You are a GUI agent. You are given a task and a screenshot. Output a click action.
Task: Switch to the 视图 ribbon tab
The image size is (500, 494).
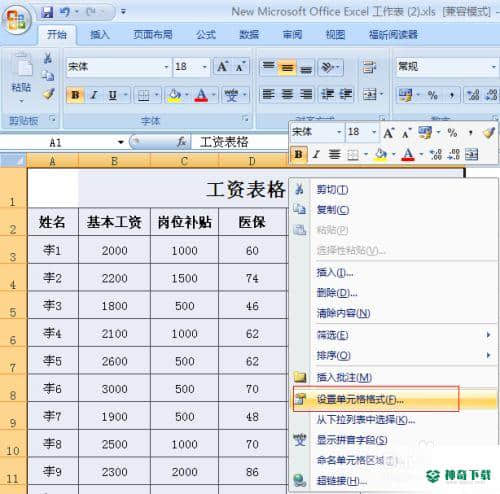[x=335, y=34]
